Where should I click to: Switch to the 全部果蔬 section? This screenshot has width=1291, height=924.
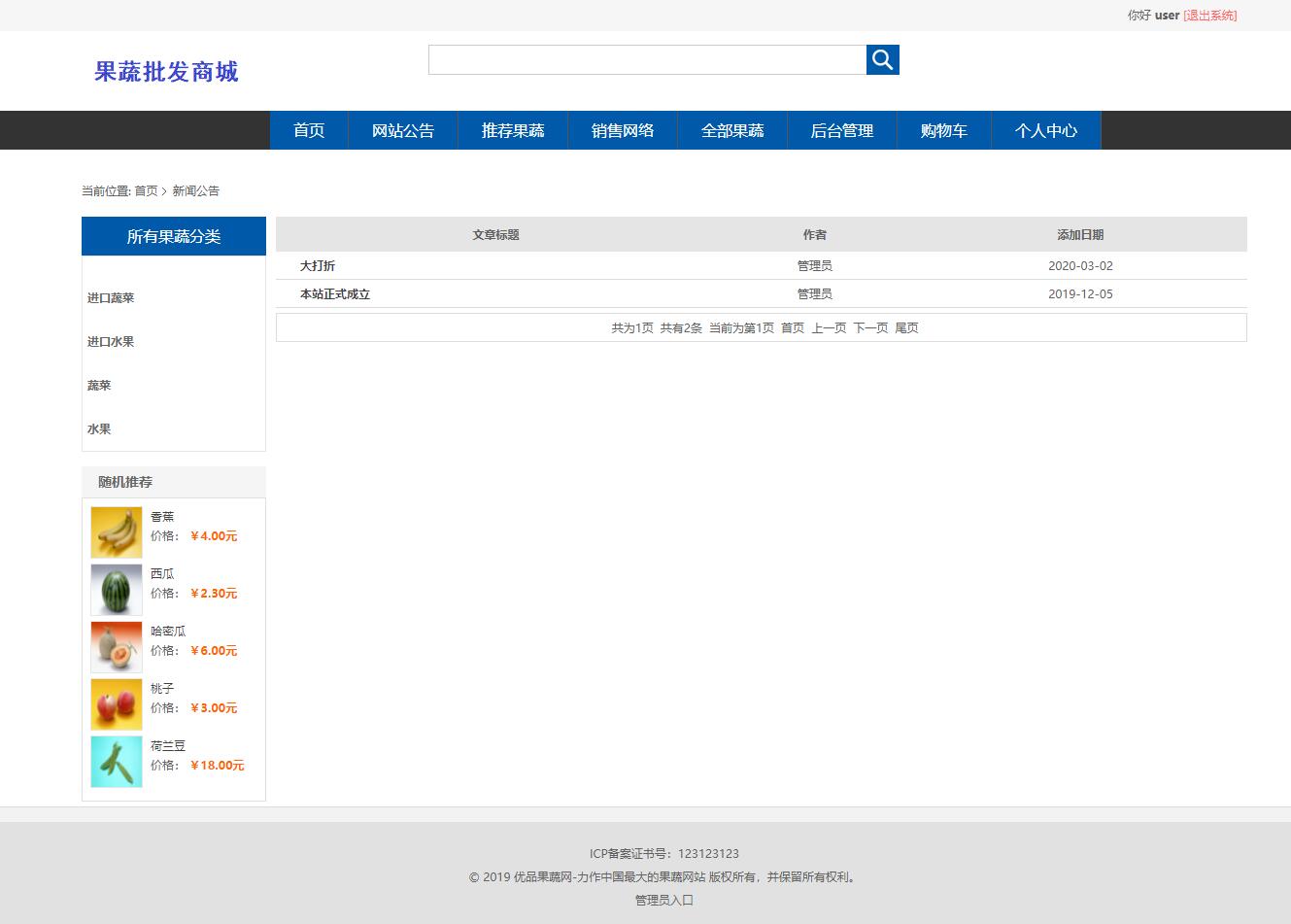(731, 129)
